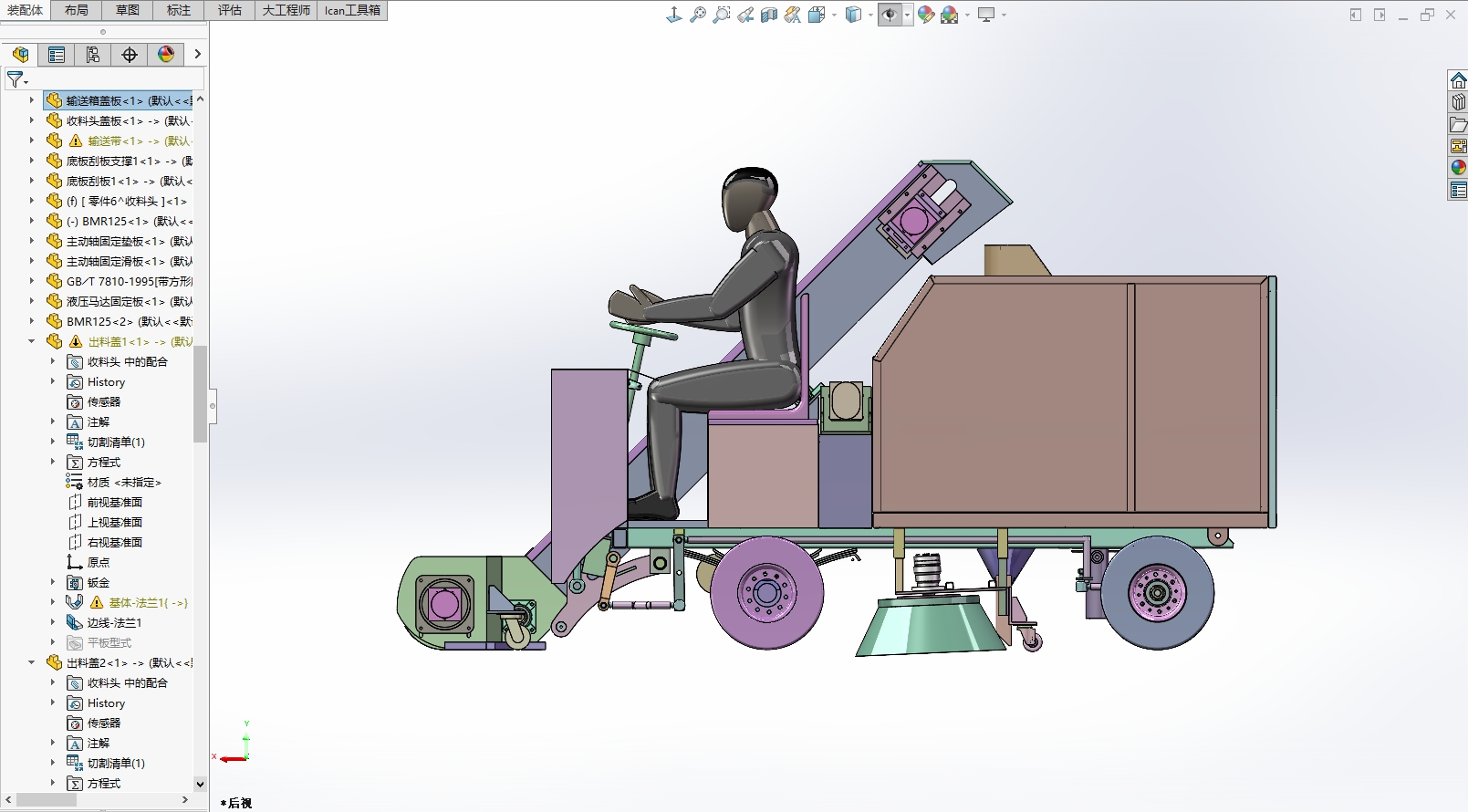This screenshot has width=1468, height=812.
Task: Select 输送箱盖板<1> tree item
Action: click(119, 100)
